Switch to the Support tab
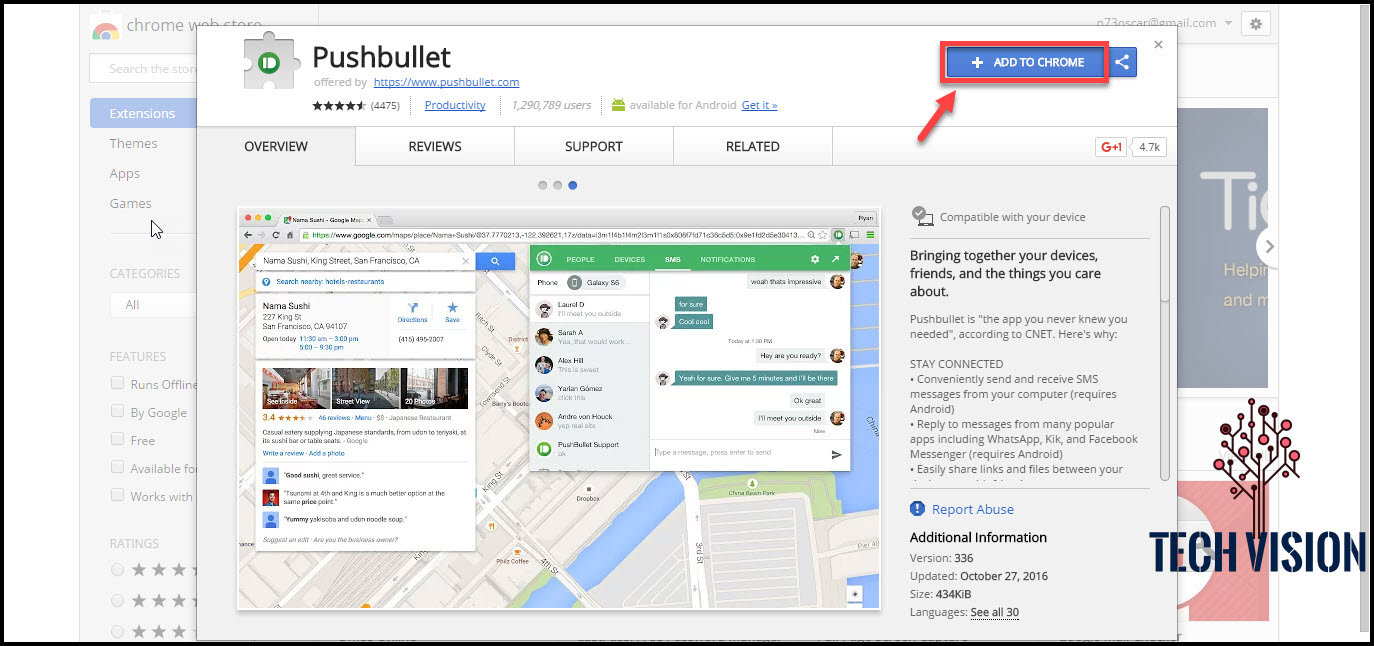 594,146
